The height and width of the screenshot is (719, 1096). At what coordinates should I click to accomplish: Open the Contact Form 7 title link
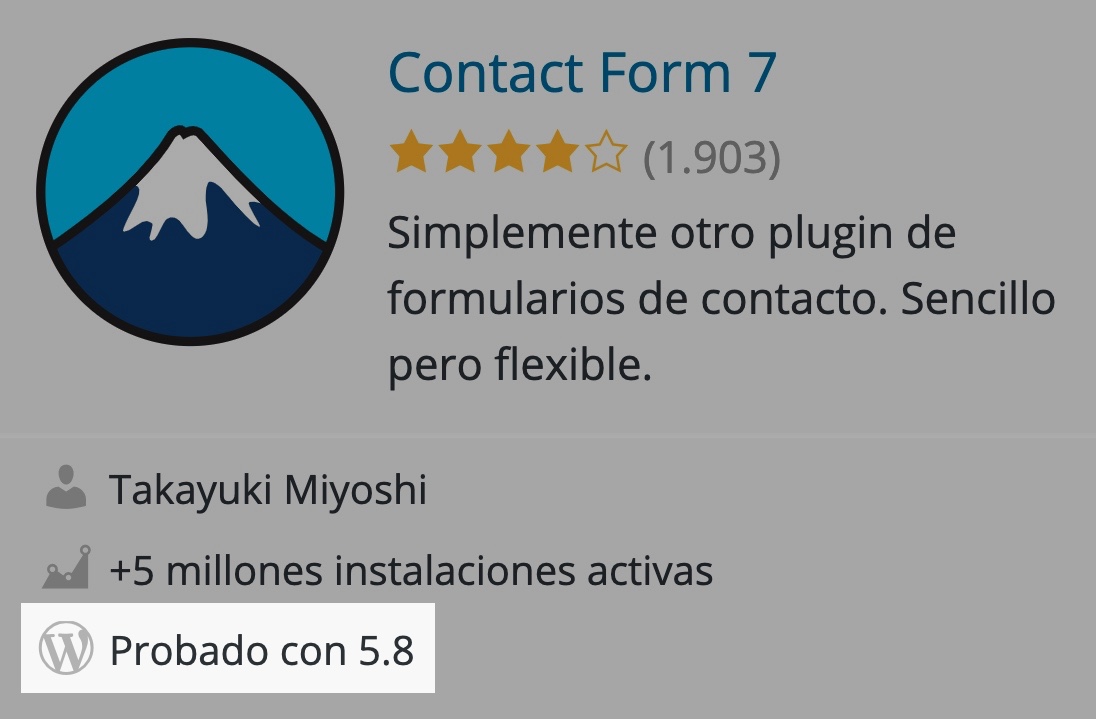point(582,73)
